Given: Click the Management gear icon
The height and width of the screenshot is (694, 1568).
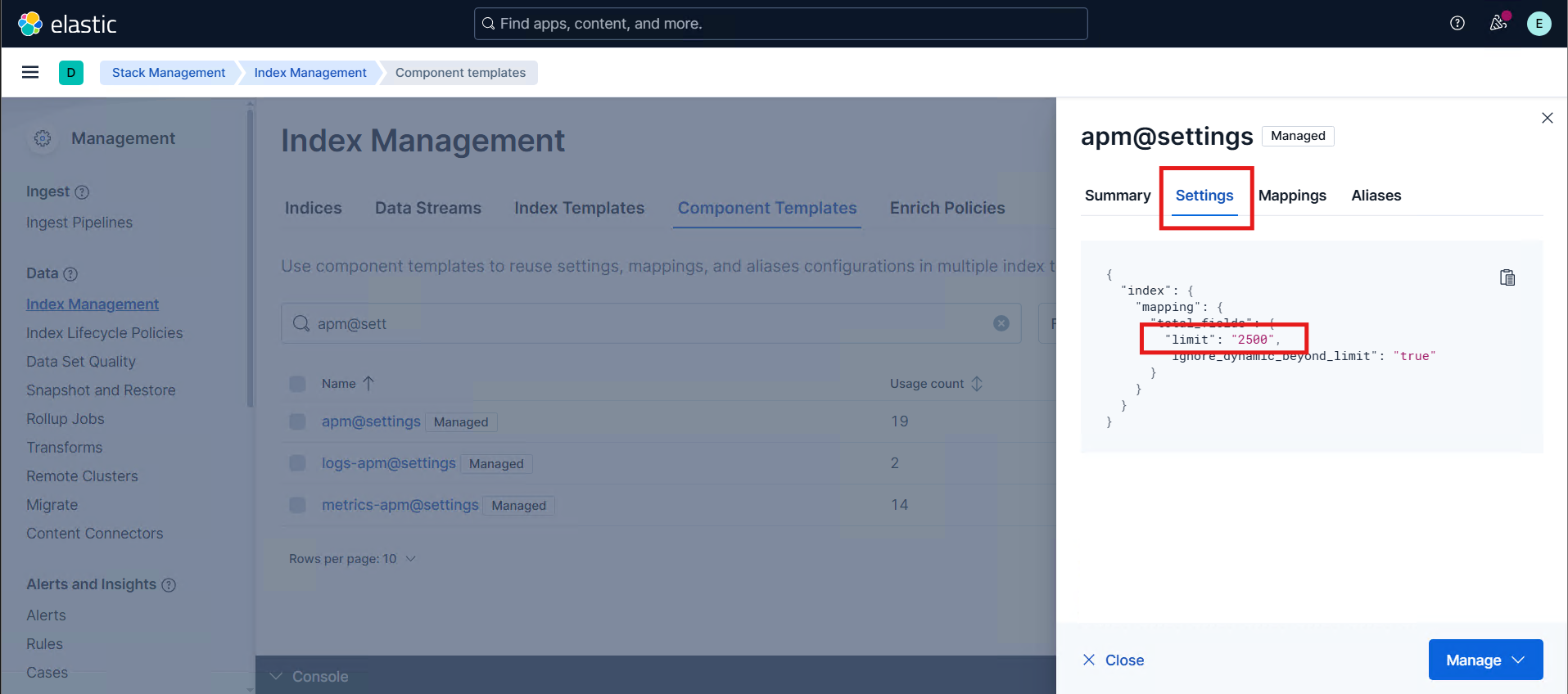Looking at the screenshot, I should [x=43, y=138].
